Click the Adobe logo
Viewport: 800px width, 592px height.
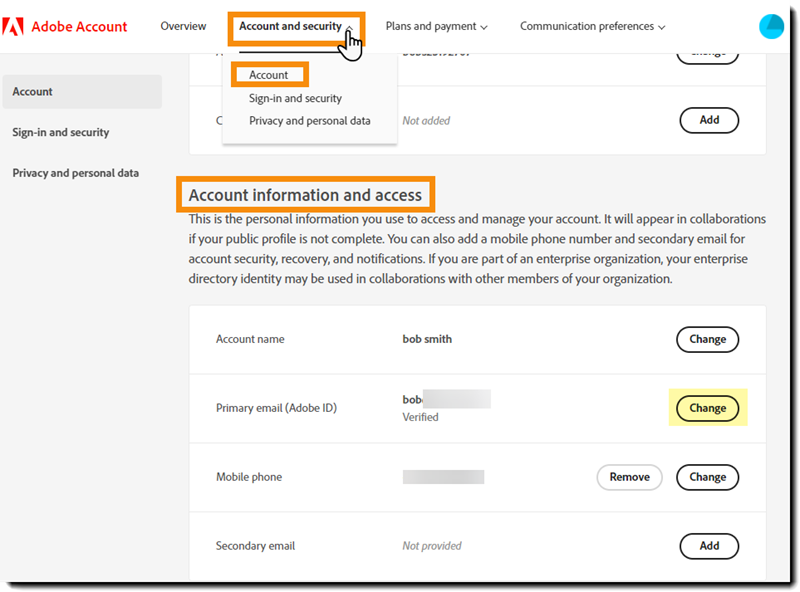(x=15, y=26)
